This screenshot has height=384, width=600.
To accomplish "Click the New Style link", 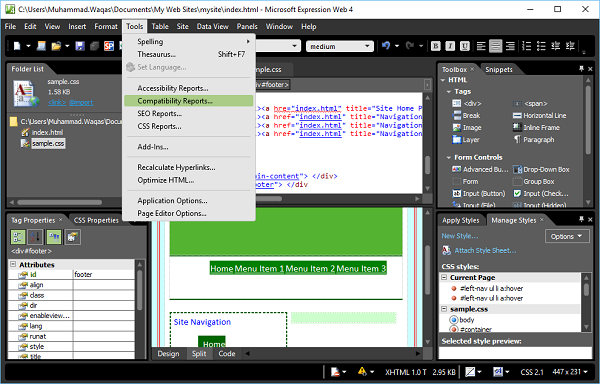I will tap(460, 236).
